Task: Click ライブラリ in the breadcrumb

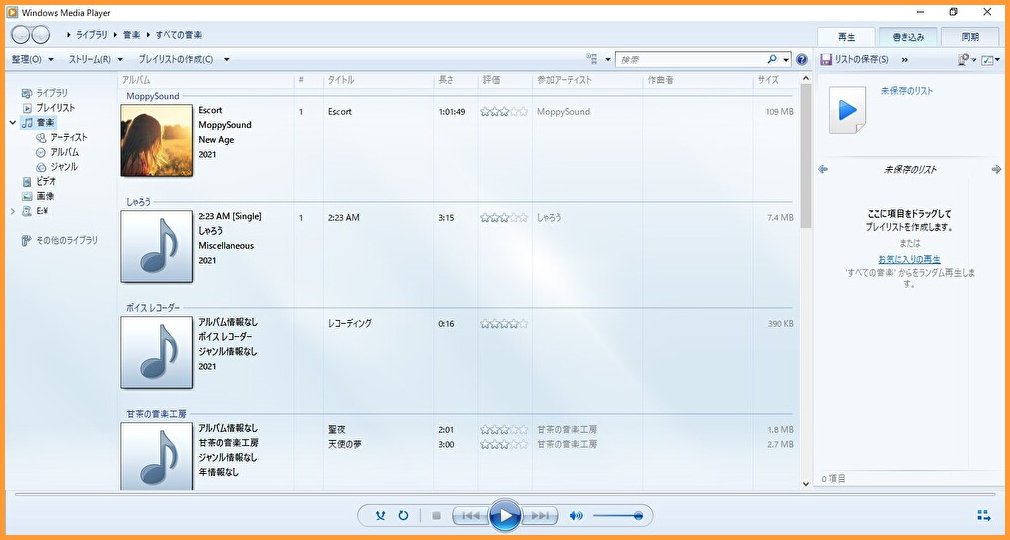Action: pyautogui.click(x=91, y=35)
